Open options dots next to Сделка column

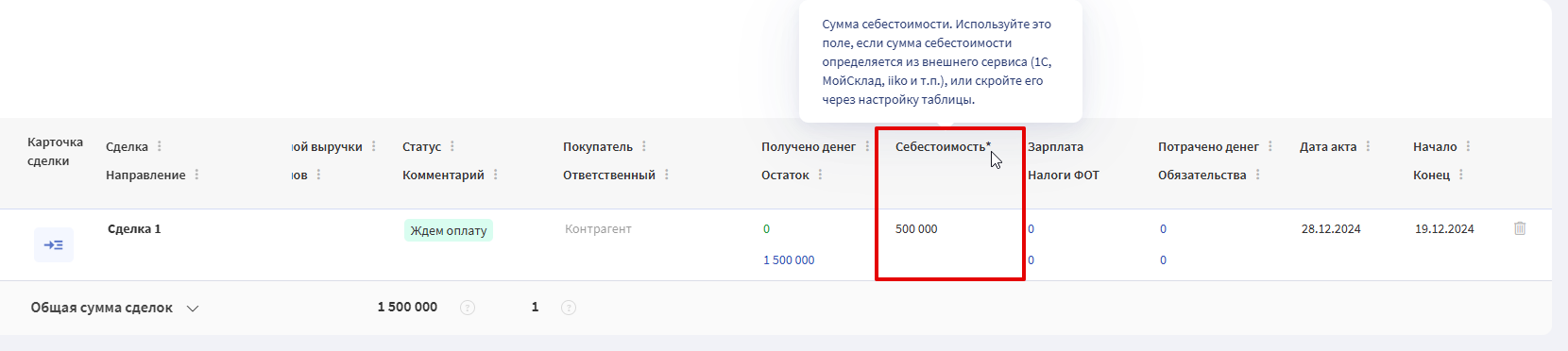[x=160, y=146]
